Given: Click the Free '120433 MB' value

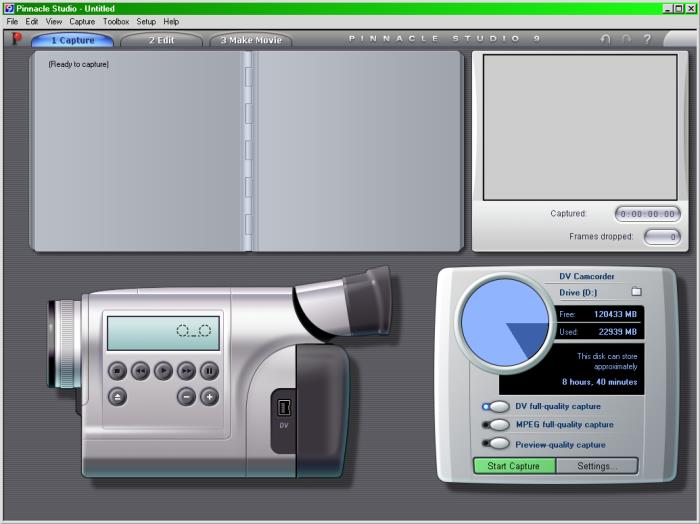Looking at the screenshot, I should [615, 314].
